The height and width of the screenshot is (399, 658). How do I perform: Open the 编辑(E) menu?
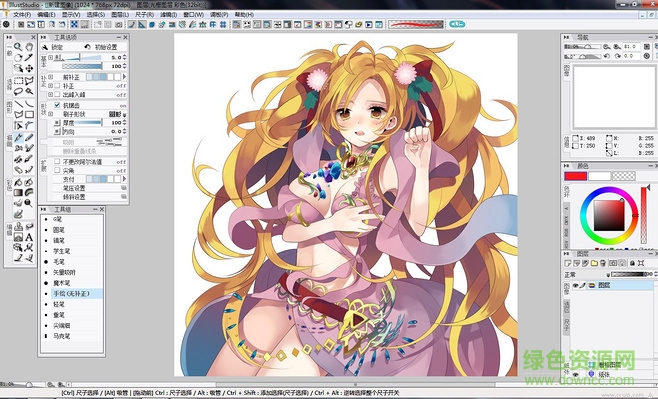coord(46,15)
